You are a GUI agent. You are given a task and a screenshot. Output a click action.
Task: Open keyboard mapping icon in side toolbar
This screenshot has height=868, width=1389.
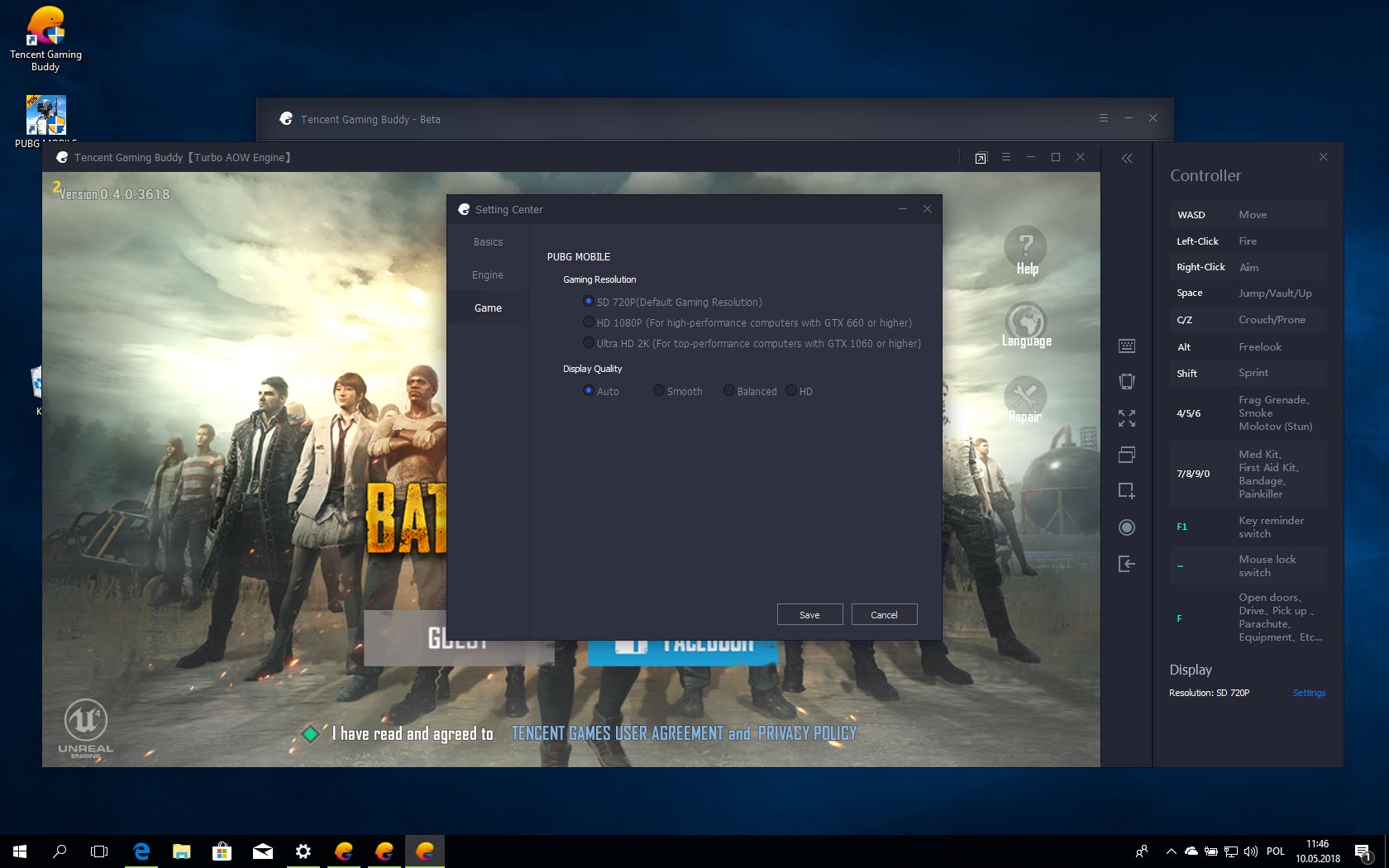pos(1126,346)
